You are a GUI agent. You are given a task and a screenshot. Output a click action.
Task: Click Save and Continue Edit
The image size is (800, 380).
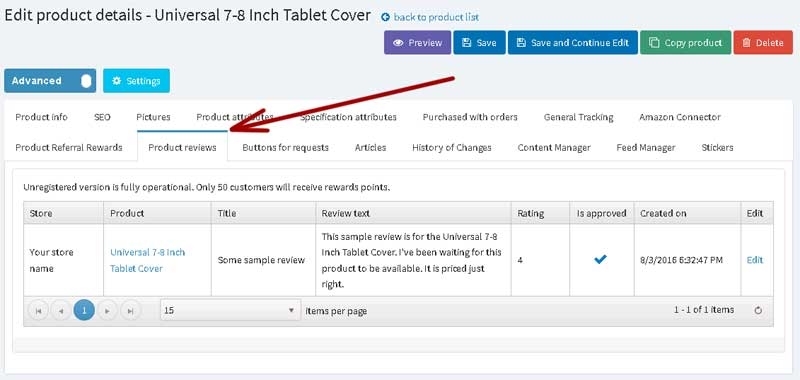point(572,43)
